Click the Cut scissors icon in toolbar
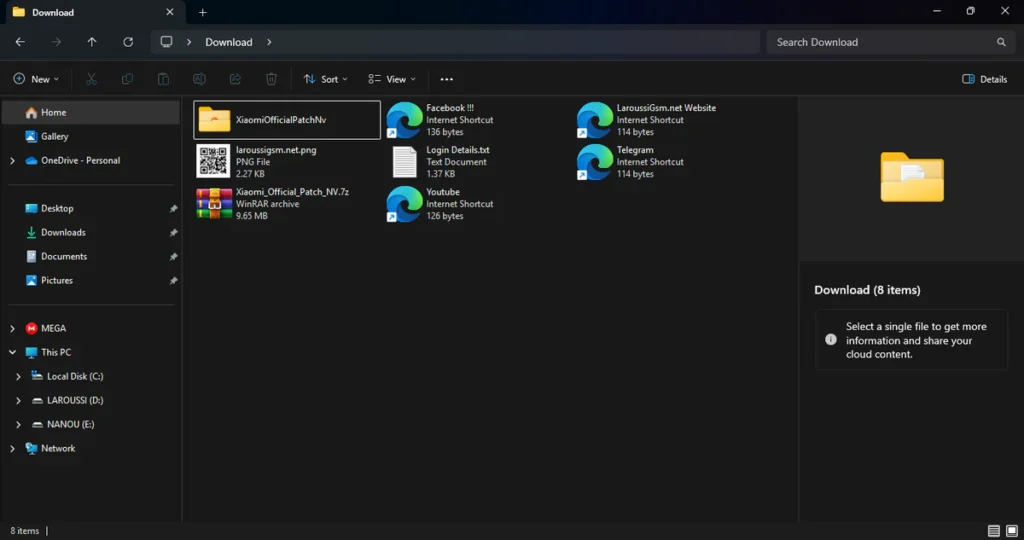Viewport: 1024px width, 540px height. [92, 79]
